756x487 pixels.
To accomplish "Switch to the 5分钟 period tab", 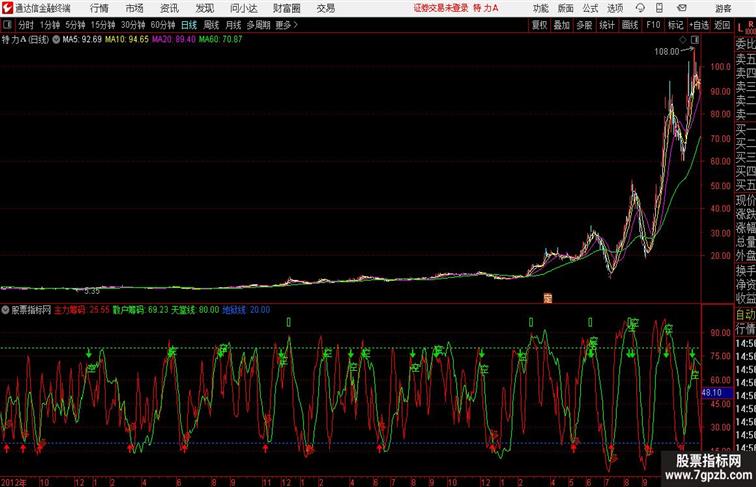I will 75,25.
